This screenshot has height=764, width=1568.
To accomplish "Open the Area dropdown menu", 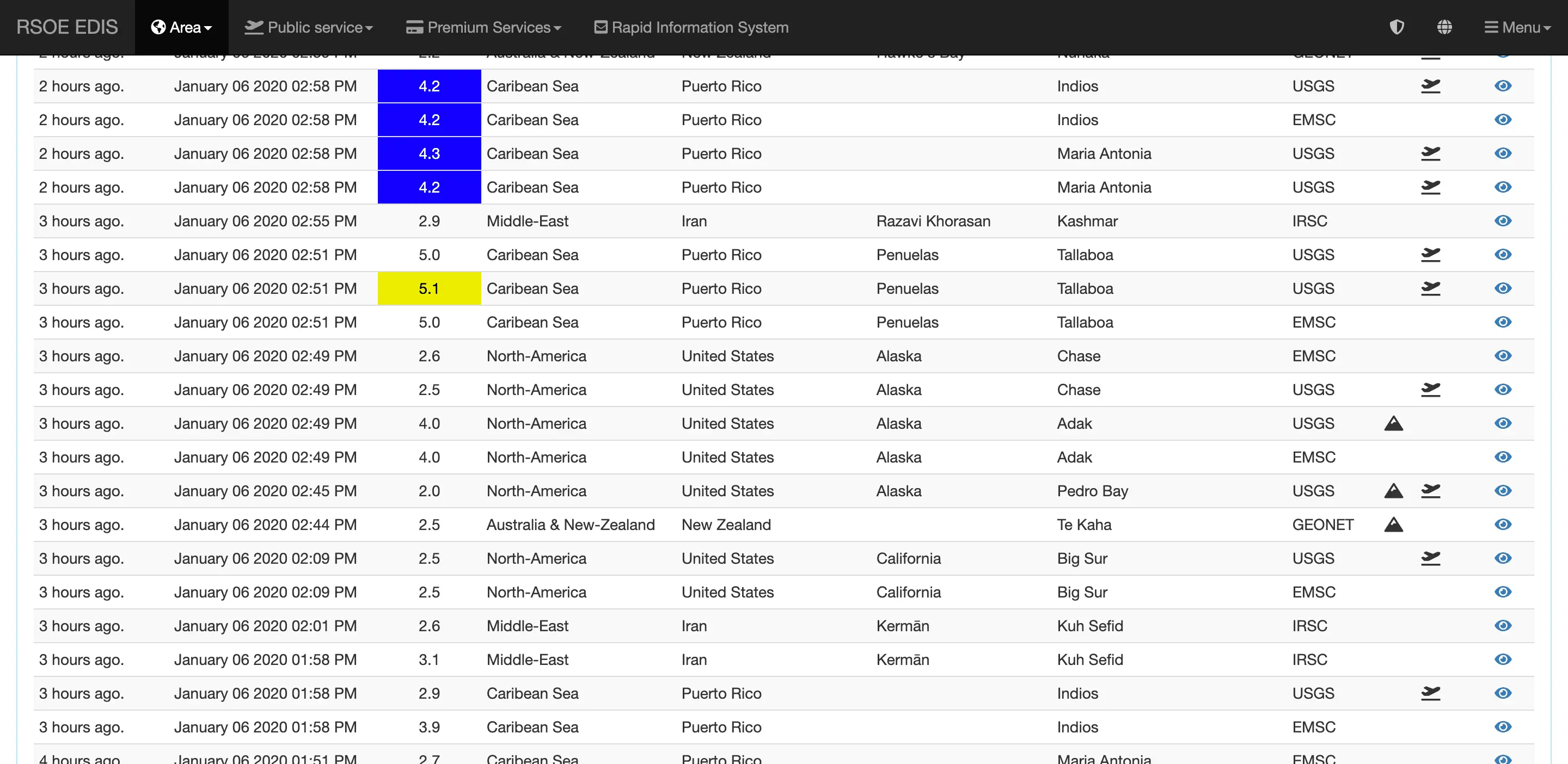I will pos(181,27).
